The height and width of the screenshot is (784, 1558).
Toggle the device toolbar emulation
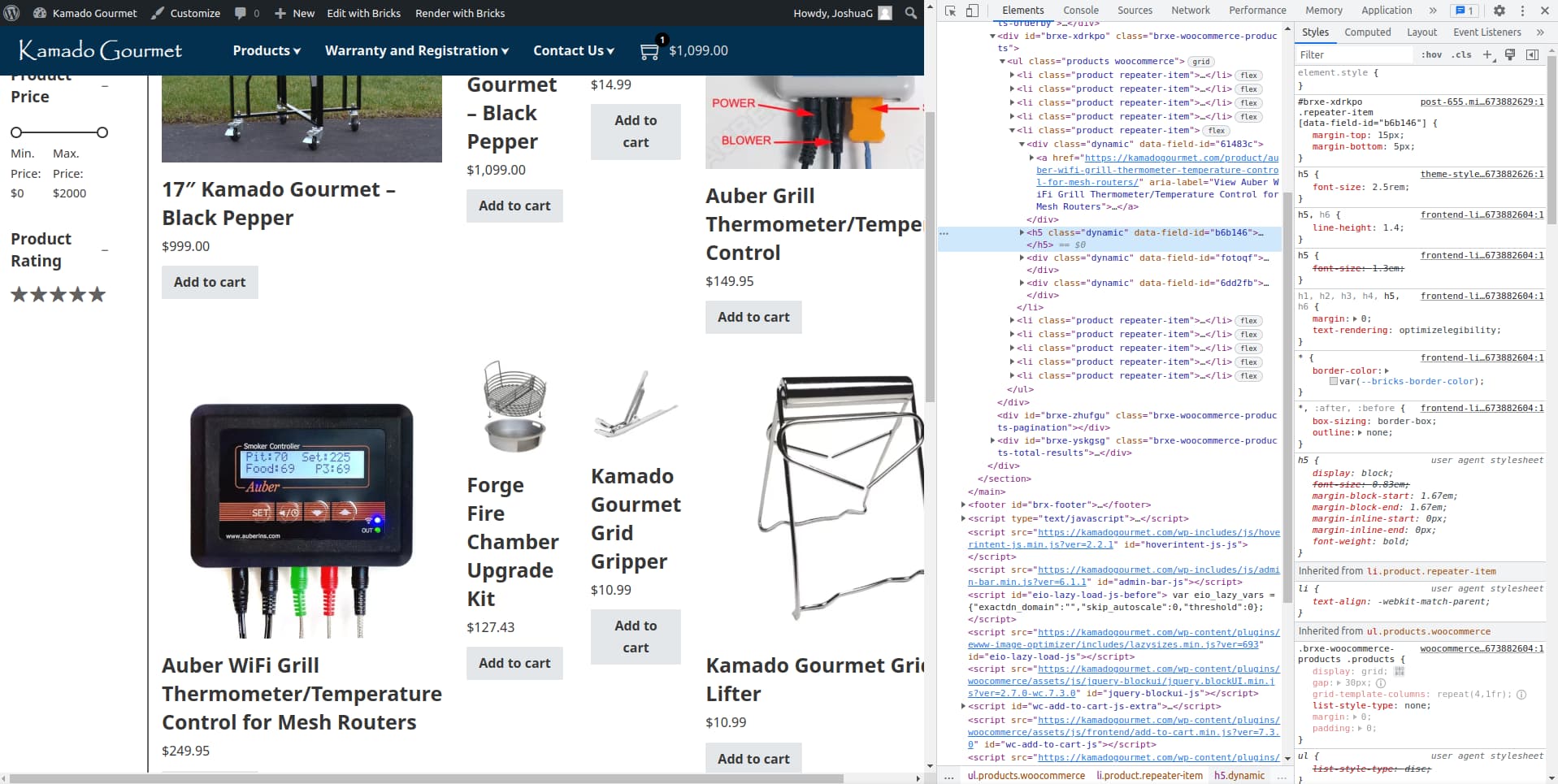972,11
